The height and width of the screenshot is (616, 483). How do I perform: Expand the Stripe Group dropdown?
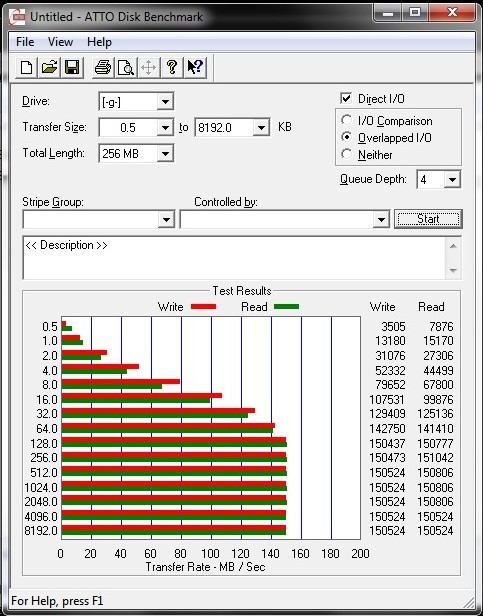166,220
